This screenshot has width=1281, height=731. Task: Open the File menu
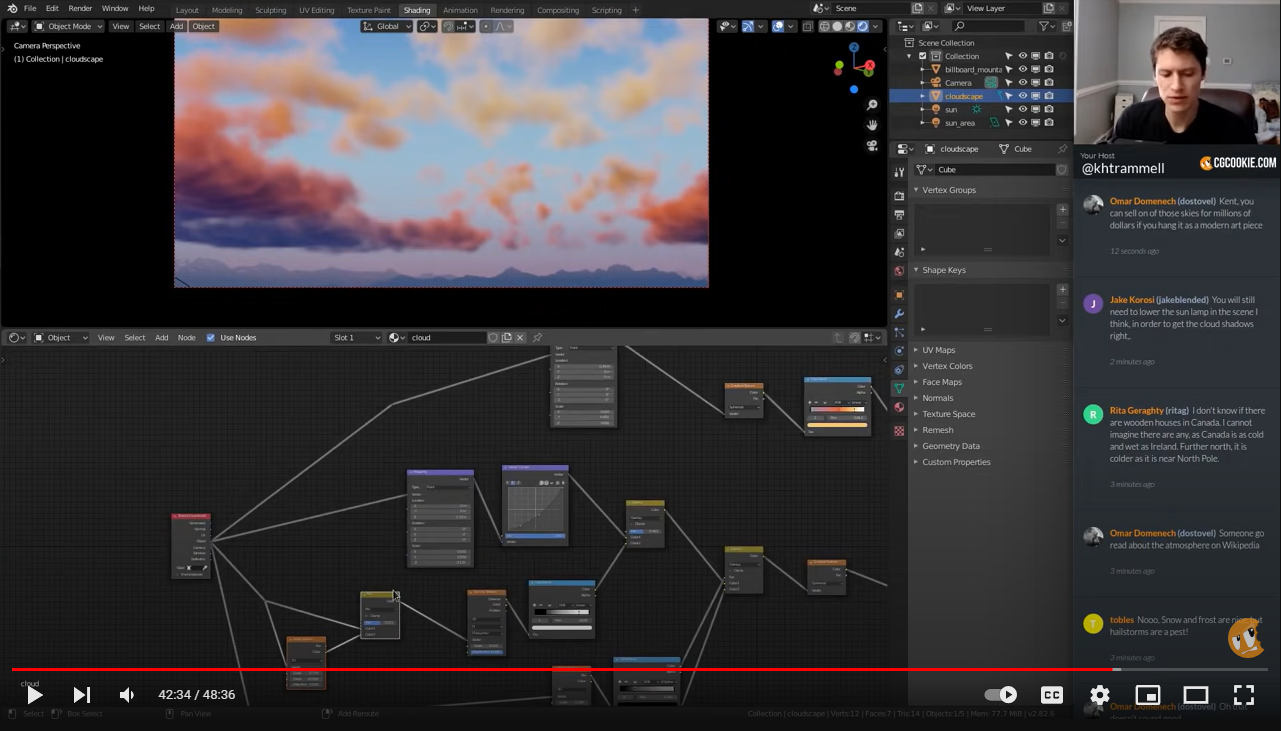coord(30,8)
